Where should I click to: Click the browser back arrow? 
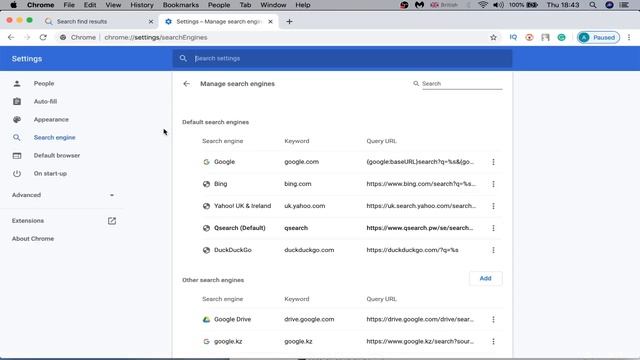coord(11,37)
